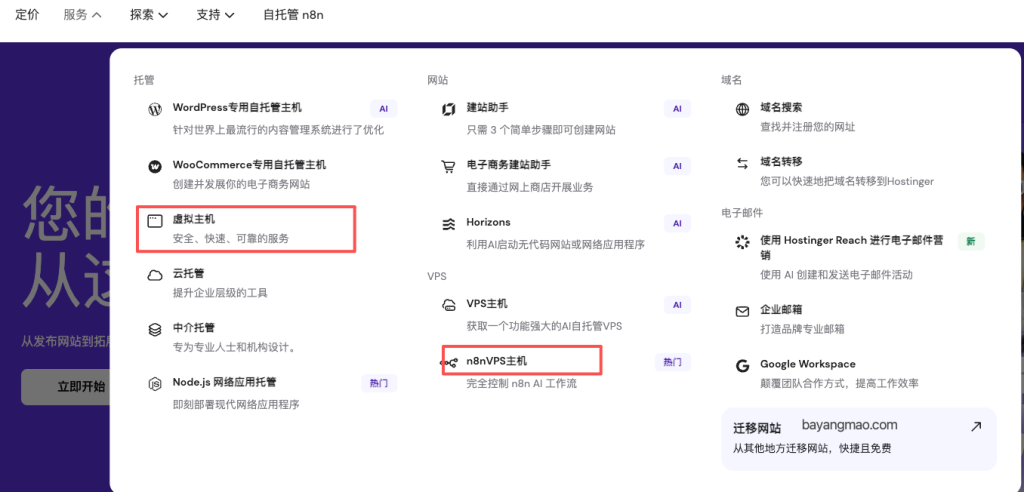Click text 创建并发展你的电子商务网站

pos(241,185)
